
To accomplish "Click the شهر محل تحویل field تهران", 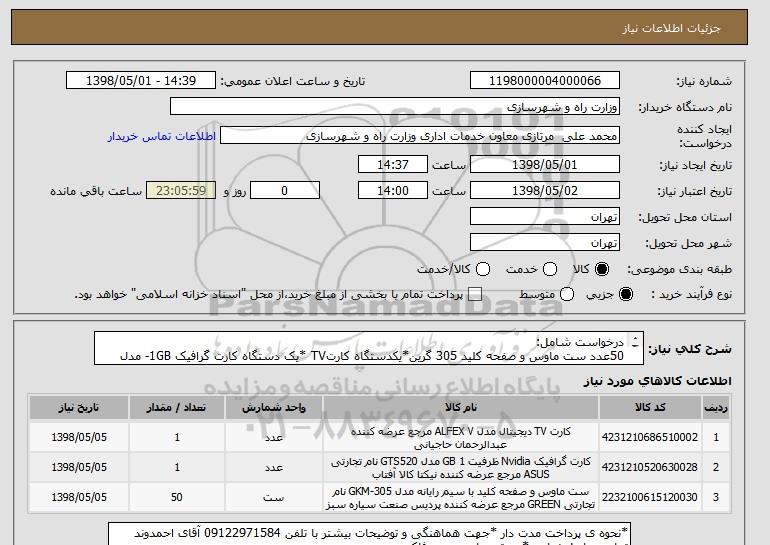I will tap(545, 243).
